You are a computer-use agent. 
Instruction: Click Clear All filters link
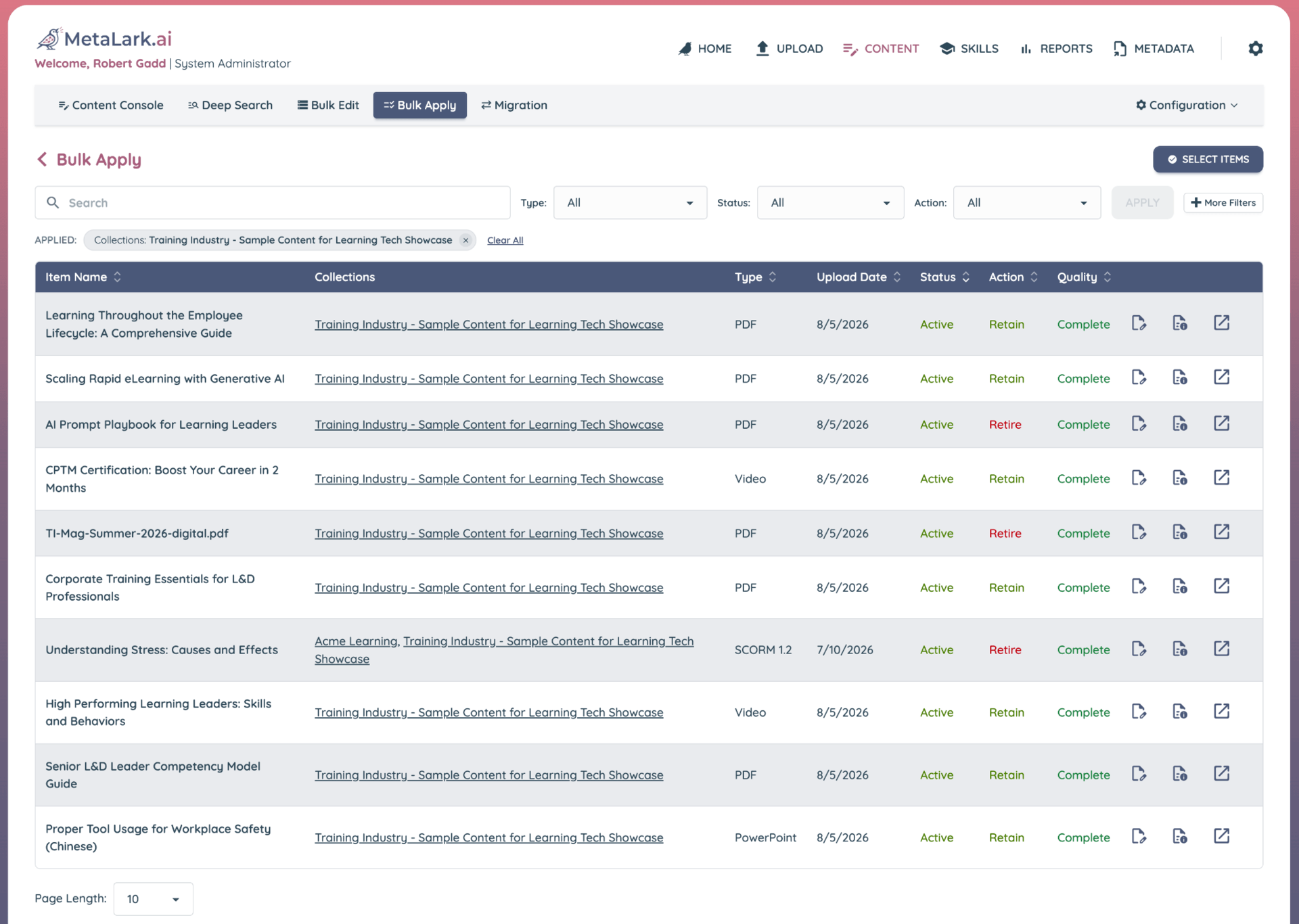click(505, 241)
